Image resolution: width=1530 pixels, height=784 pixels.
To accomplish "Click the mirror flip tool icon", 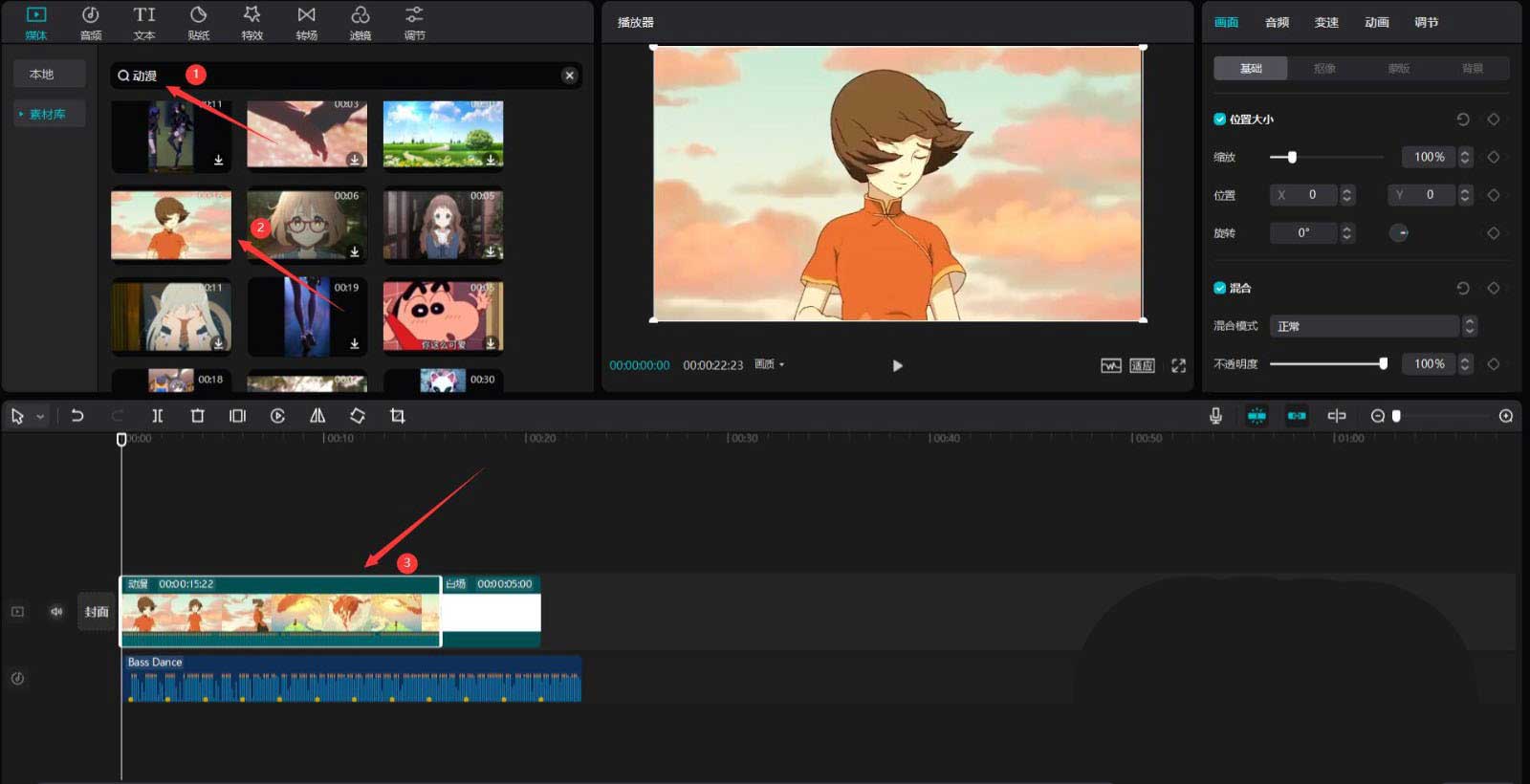I will [317, 416].
